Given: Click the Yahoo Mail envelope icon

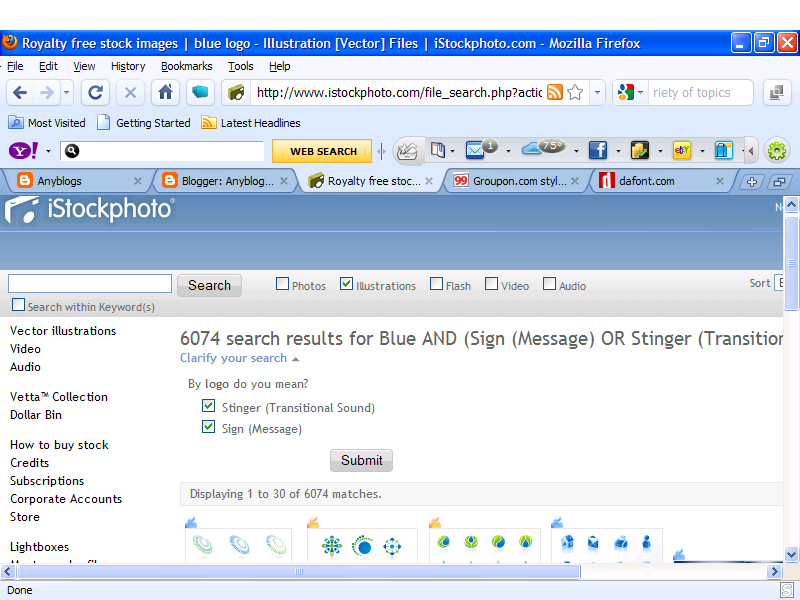Looking at the screenshot, I should tap(474, 151).
